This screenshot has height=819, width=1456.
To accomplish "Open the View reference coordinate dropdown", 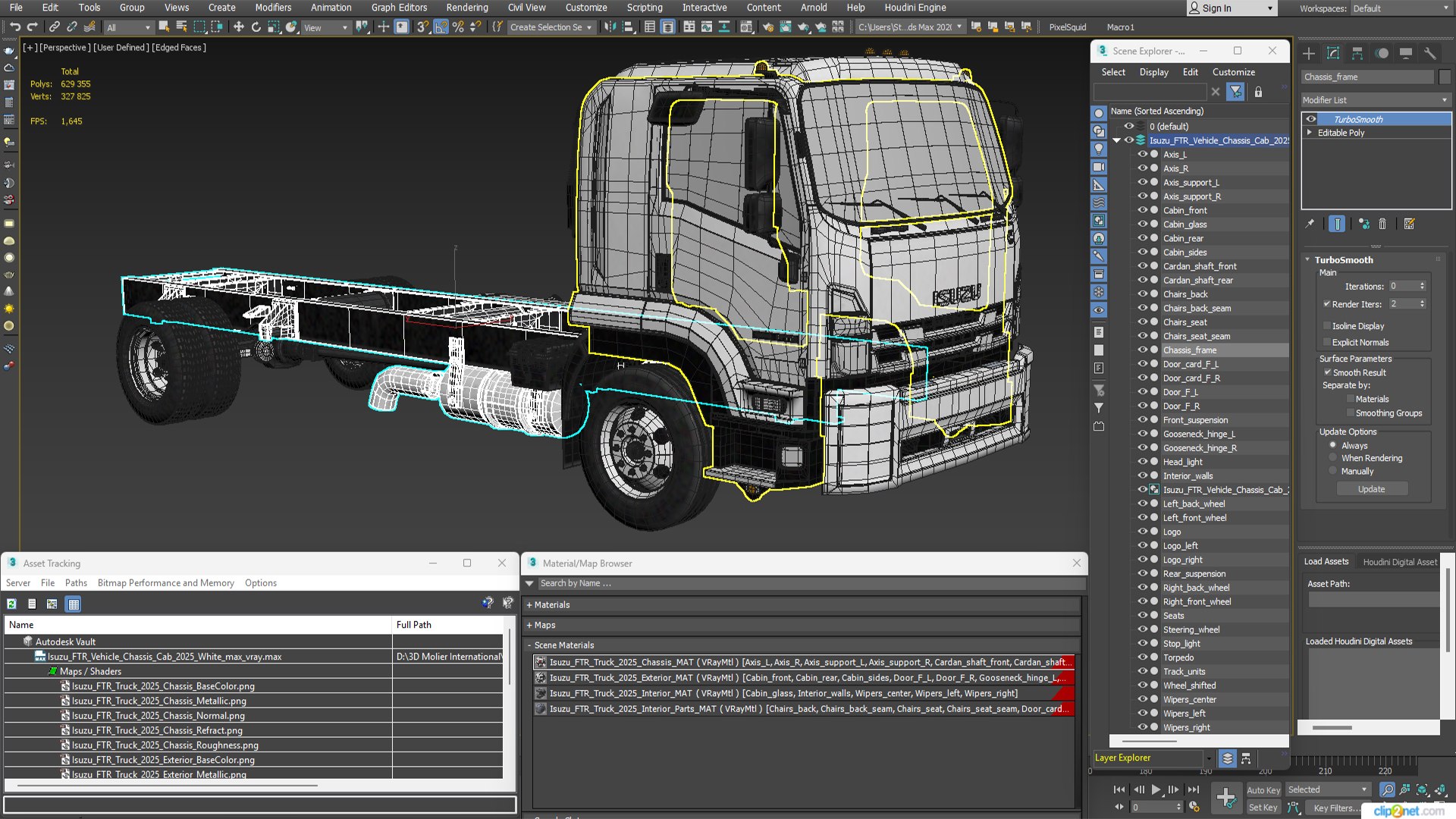I will (x=325, y=27).
